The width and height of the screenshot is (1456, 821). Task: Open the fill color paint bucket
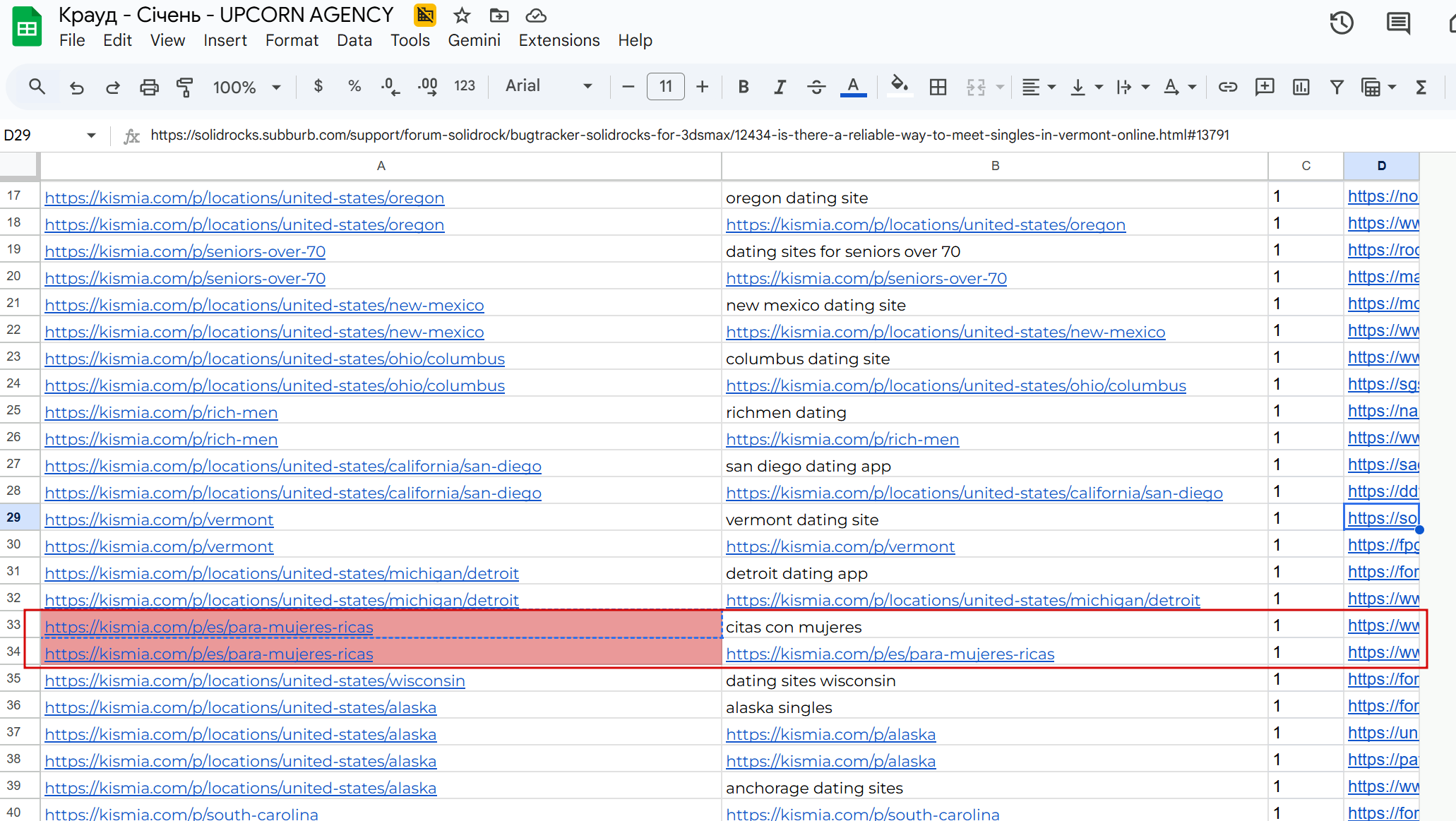(x=899, y=85)
